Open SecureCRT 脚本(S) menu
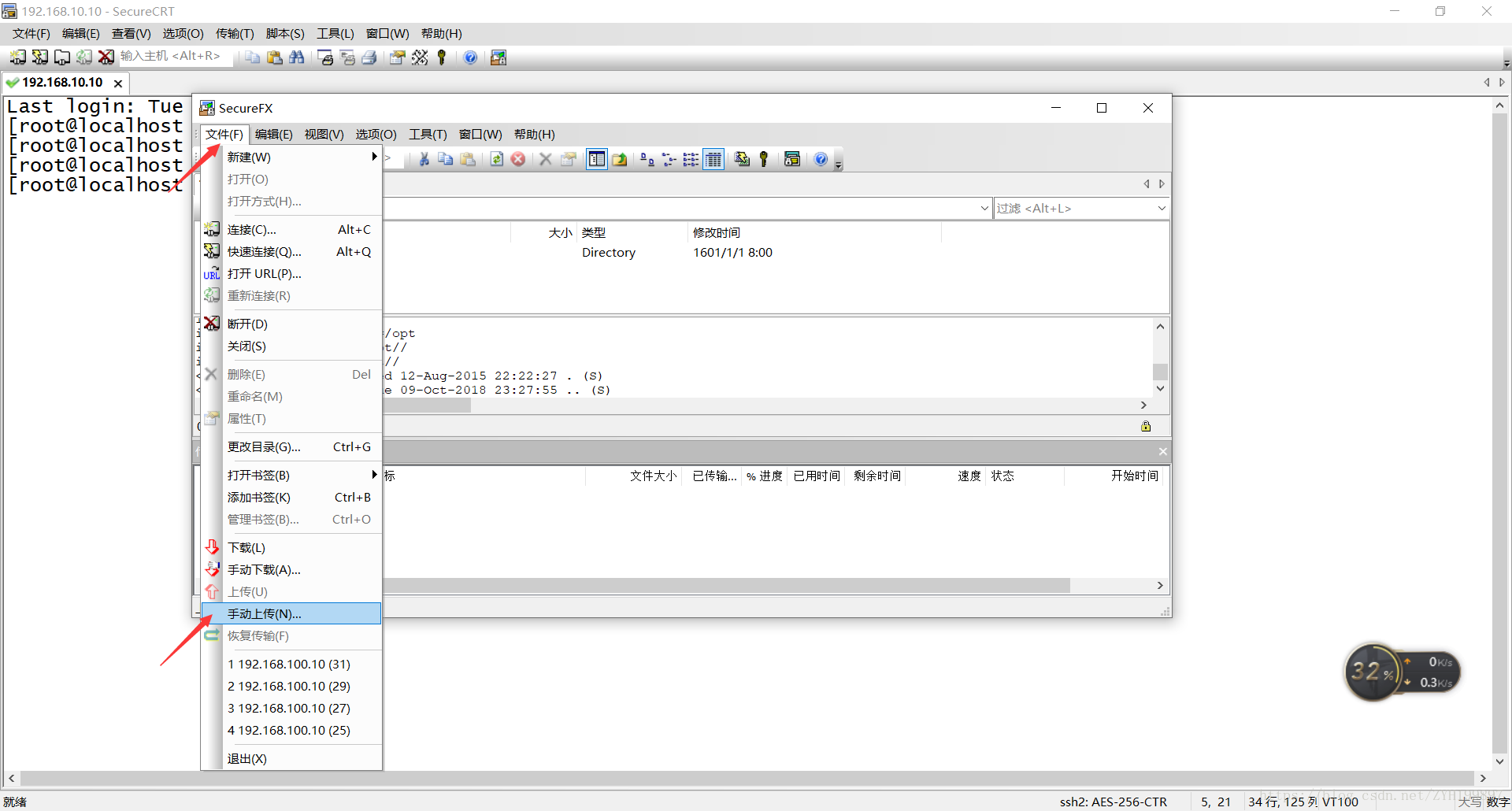This screenshot has height=811, width=1512. coord(285,33)
